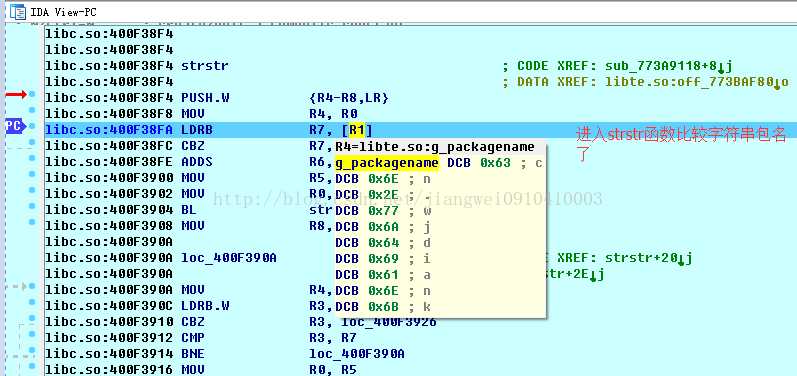
Task: Click 'DCB 0x2E' row in tooltip
Action: point(383,195)
